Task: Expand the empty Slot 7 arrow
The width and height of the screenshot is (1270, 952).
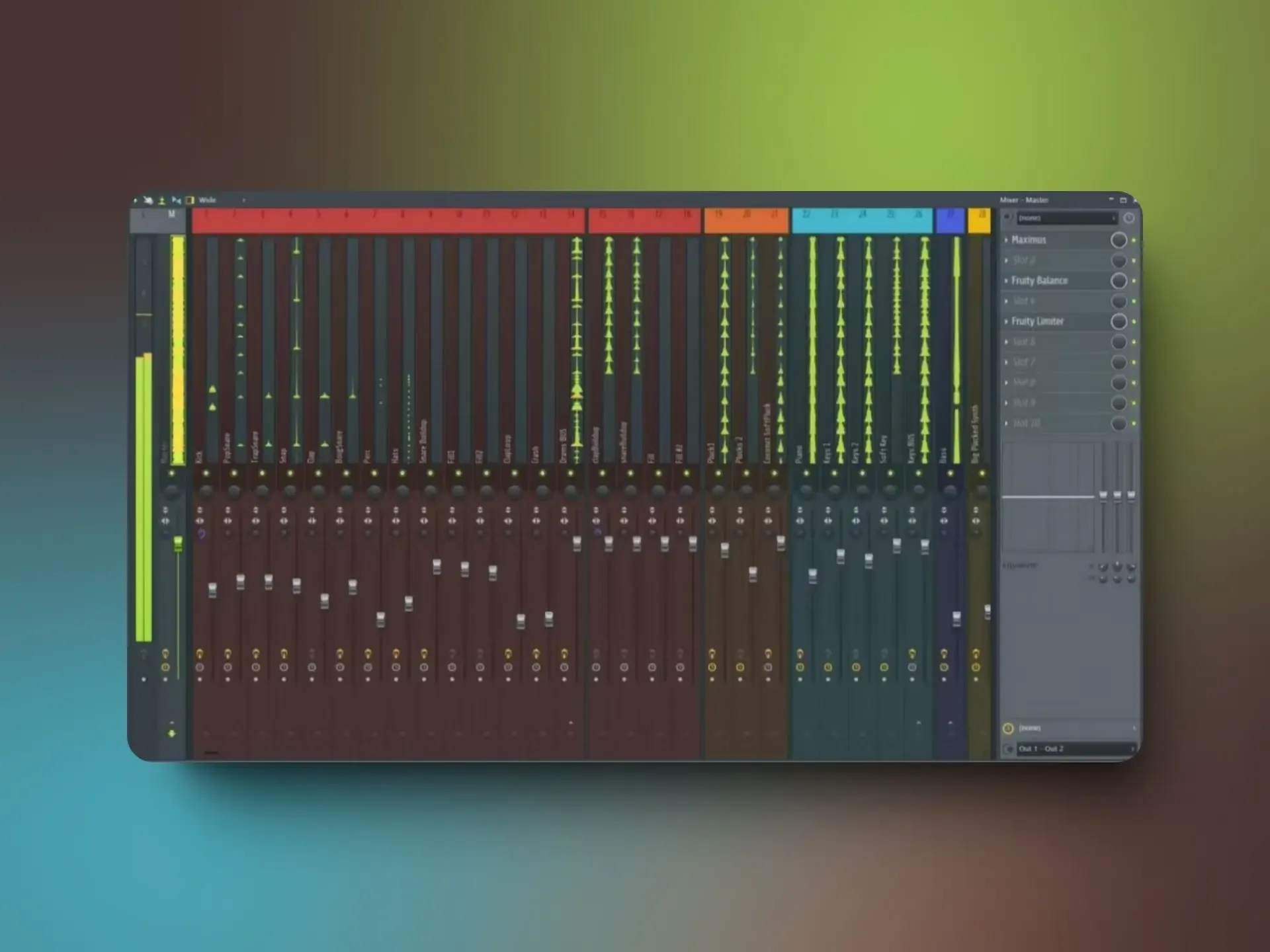Action: tap(1006, 362)
